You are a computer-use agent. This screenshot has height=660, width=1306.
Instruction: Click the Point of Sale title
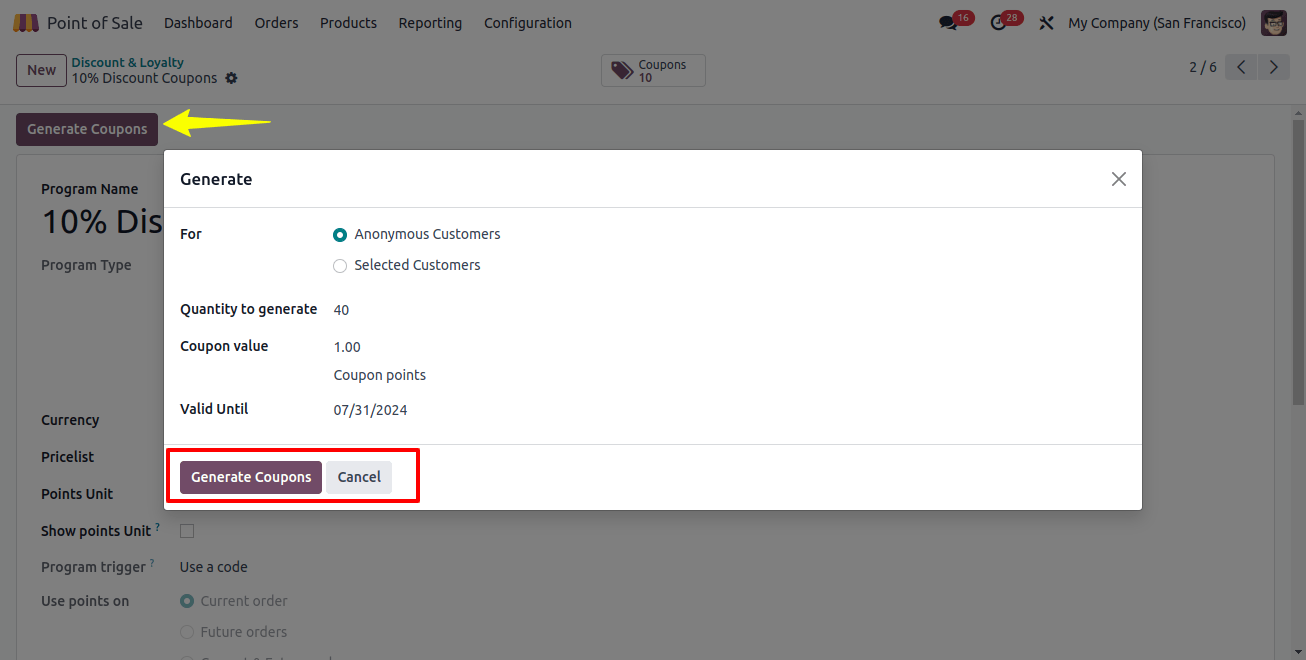tap(95, 23)
